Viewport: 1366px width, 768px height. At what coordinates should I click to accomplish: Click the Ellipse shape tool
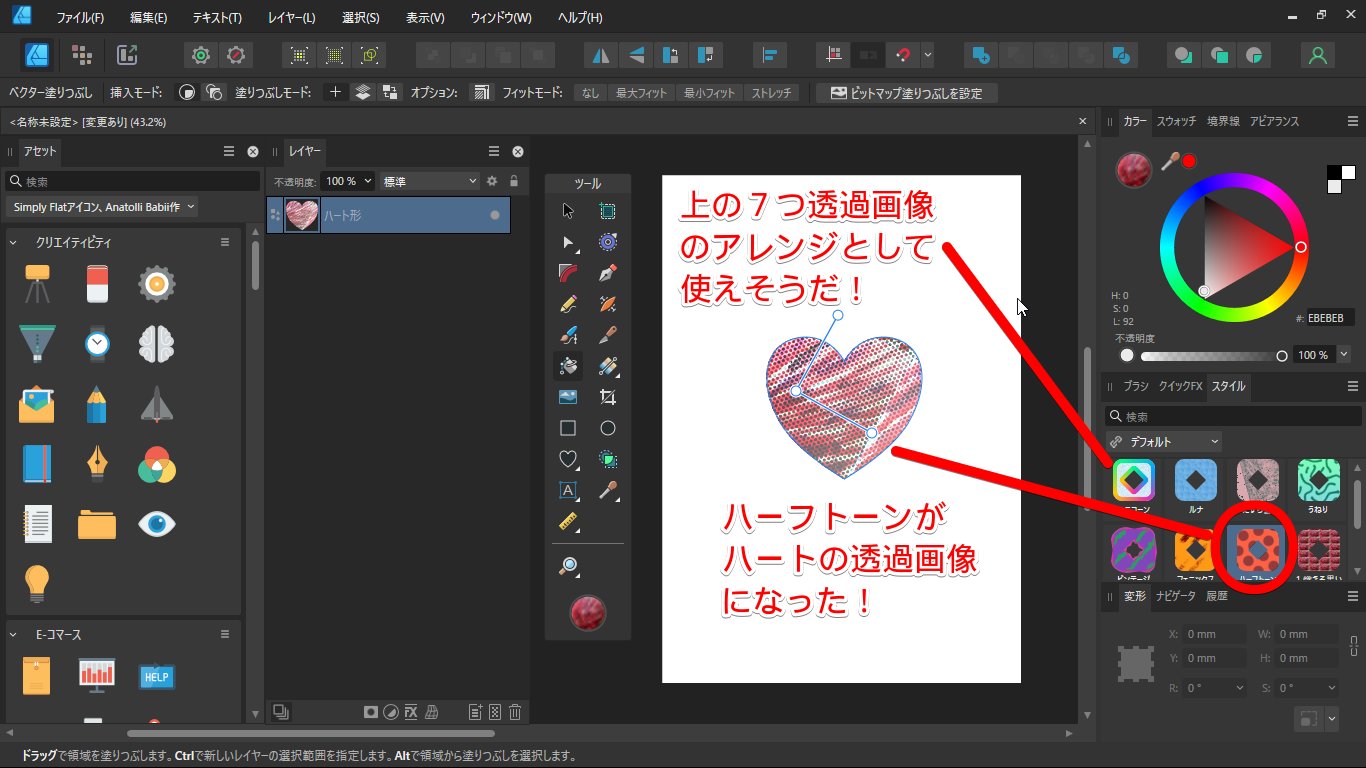click(x=607, y=428)
